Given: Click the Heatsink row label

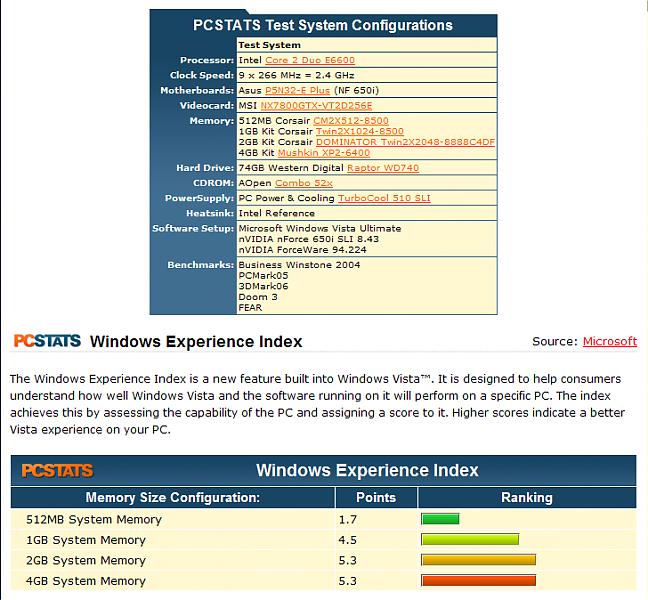Looking at the screenshot, I should [210, 214].
